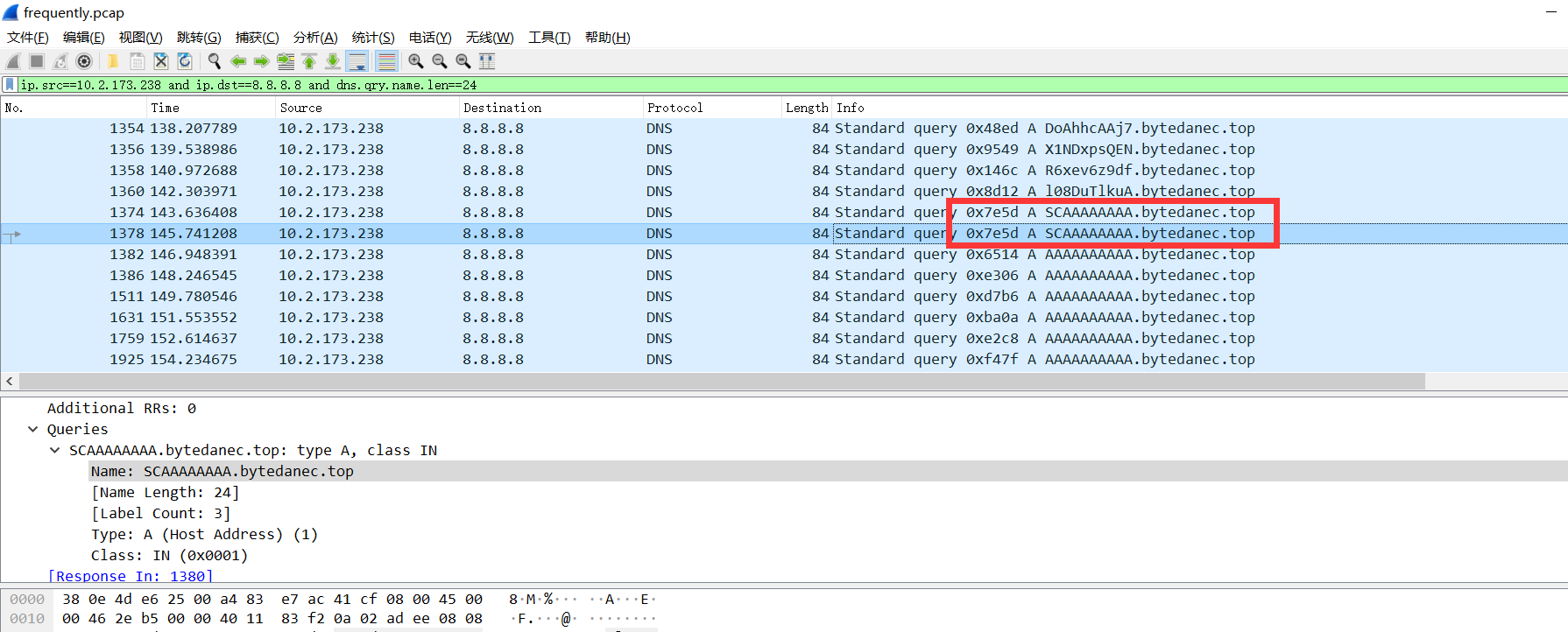Screen dimensions: 1568x632
Task: Click the Start capture shark fin icon
Action: point(13,61)
